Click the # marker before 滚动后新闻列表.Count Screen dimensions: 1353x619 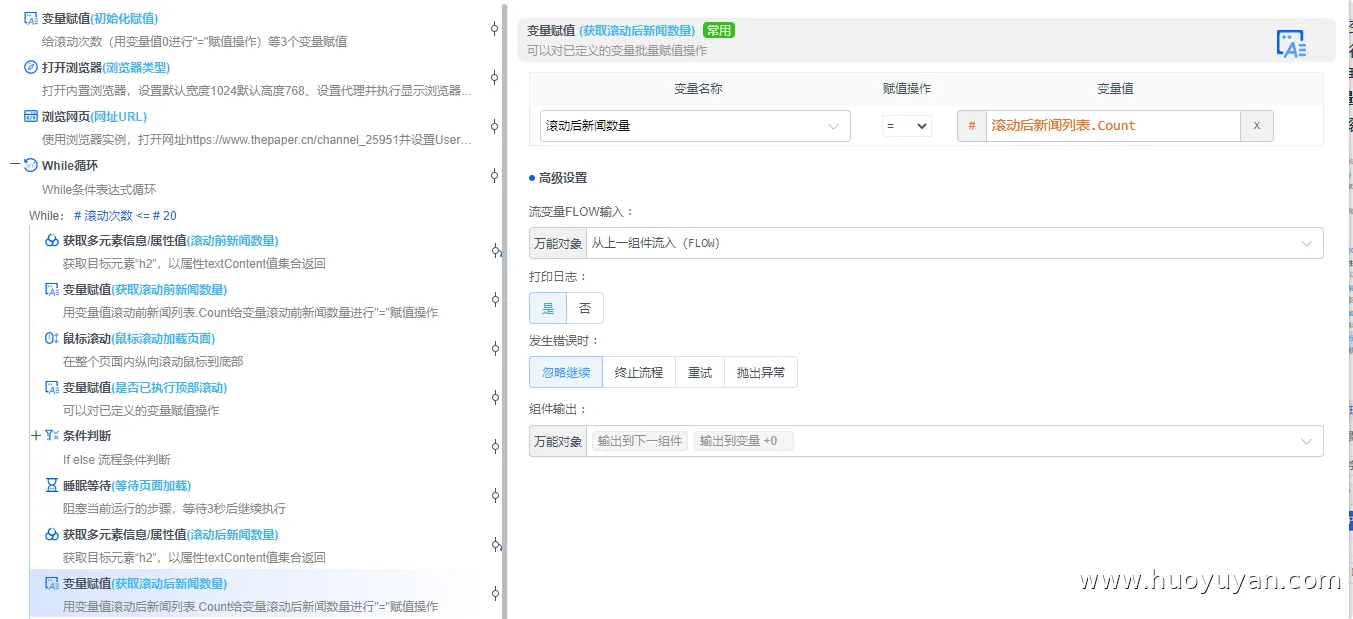coord(970,125)
